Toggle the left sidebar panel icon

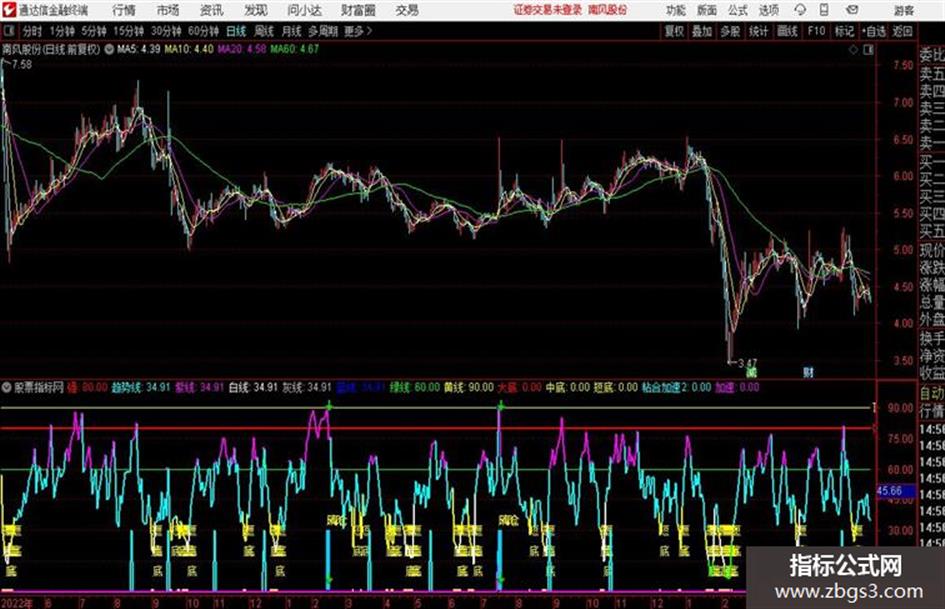(8, 31)
